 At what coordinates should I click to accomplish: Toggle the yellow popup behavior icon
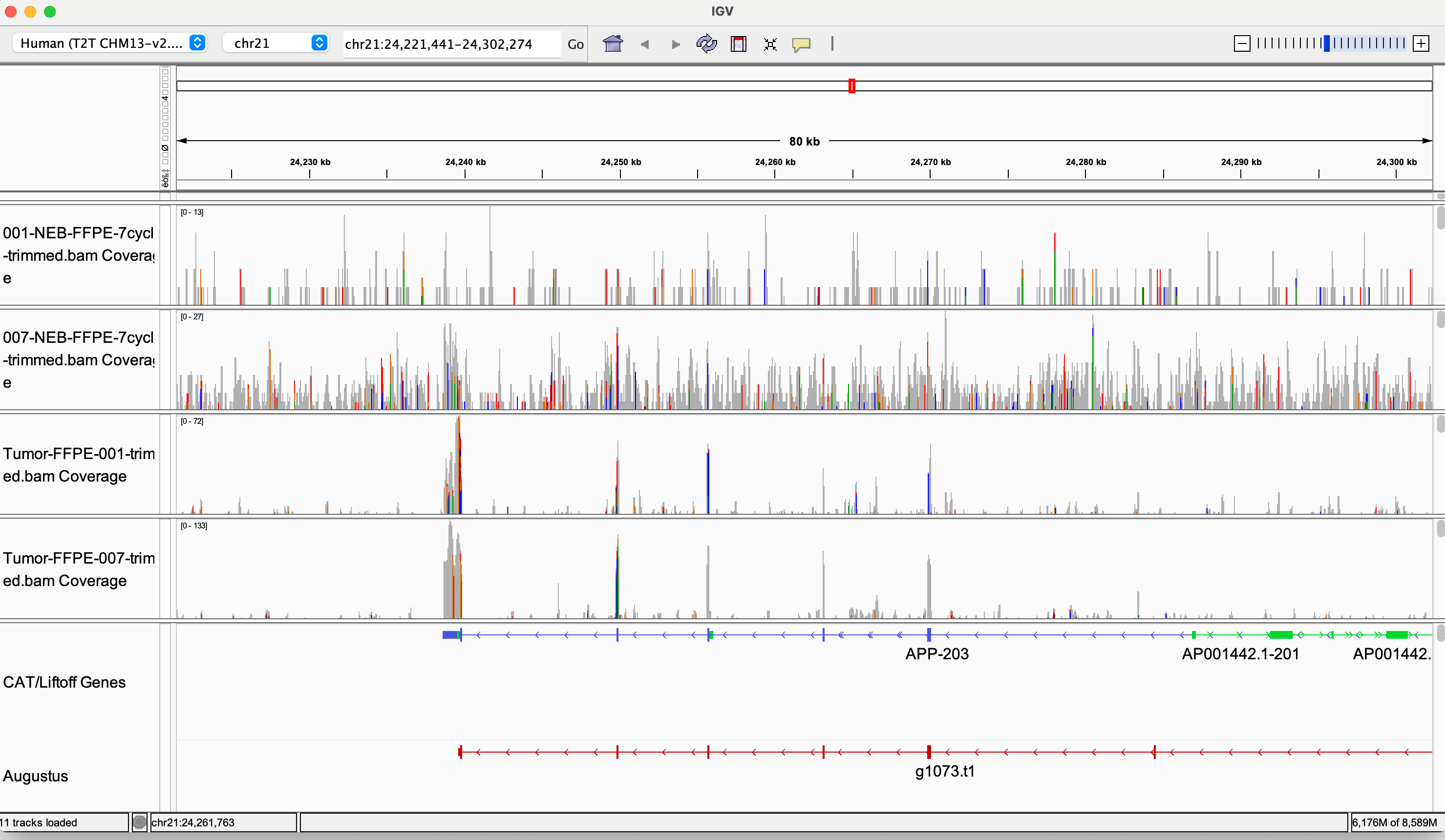801,44
